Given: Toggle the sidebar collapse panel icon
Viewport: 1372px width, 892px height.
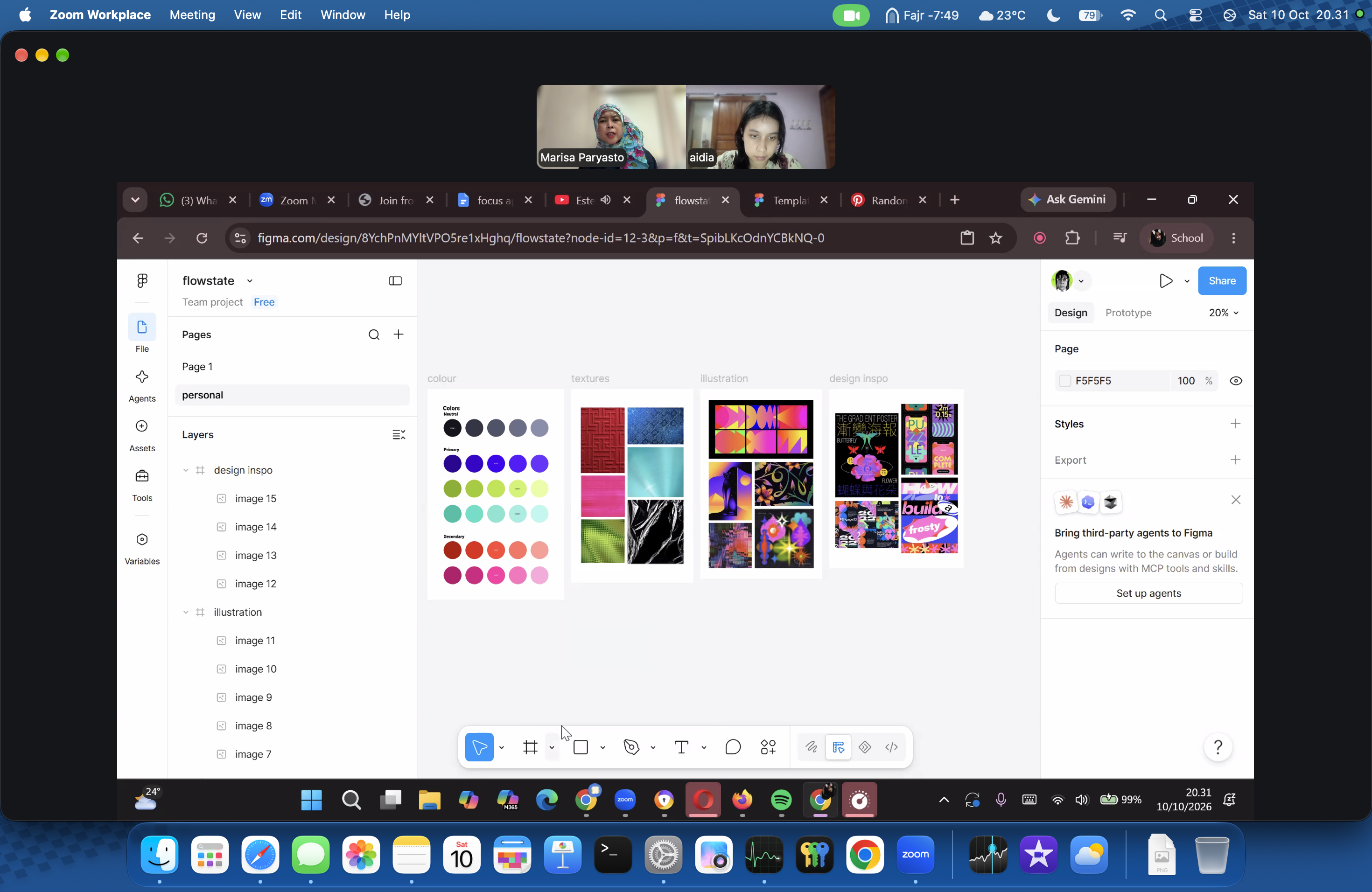Looking at the screenshot, I should pos(395,281).
